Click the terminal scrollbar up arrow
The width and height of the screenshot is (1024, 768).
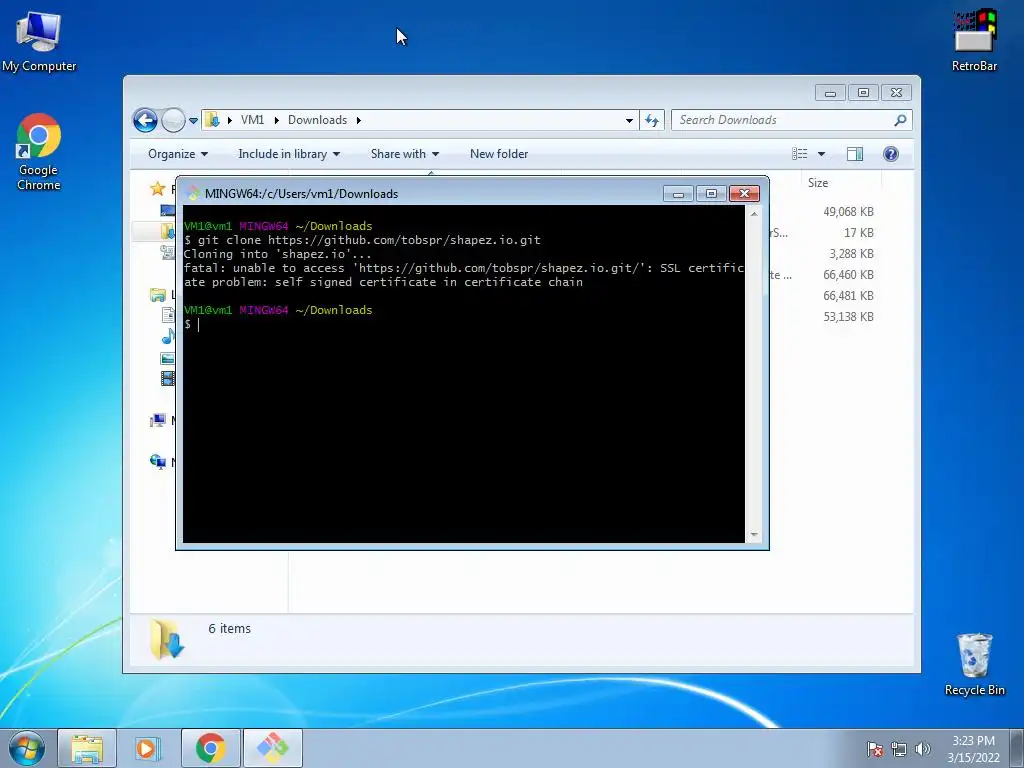click(x=754, y=214)
